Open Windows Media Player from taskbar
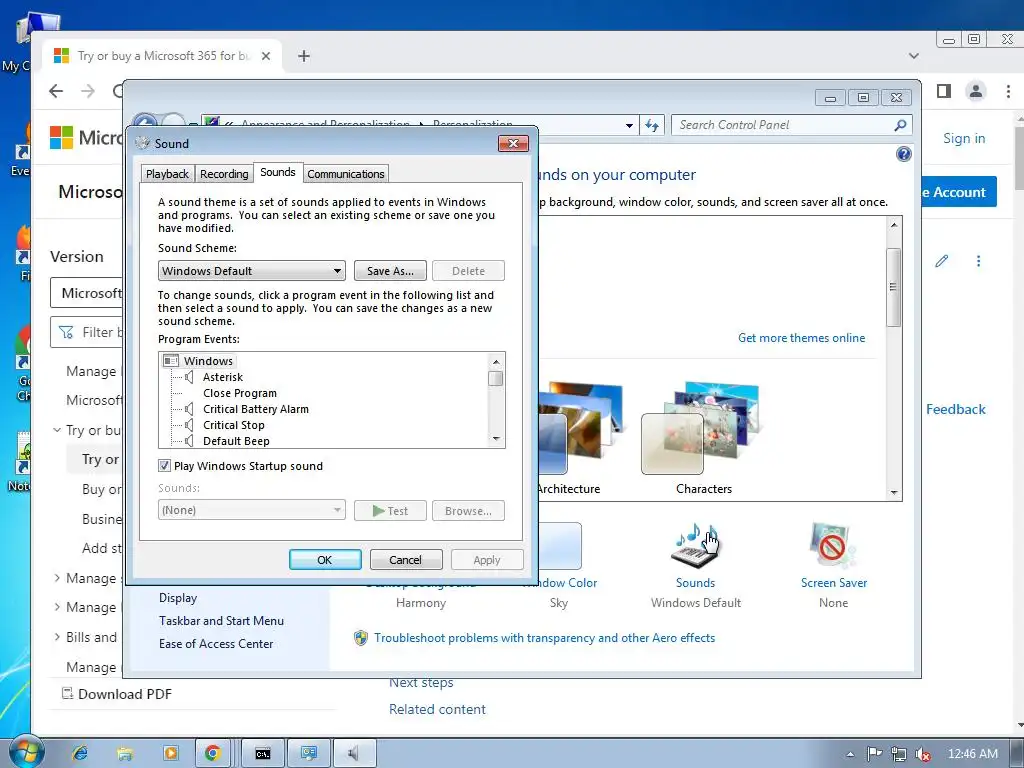1024x768 pixels. pos(170,753)
